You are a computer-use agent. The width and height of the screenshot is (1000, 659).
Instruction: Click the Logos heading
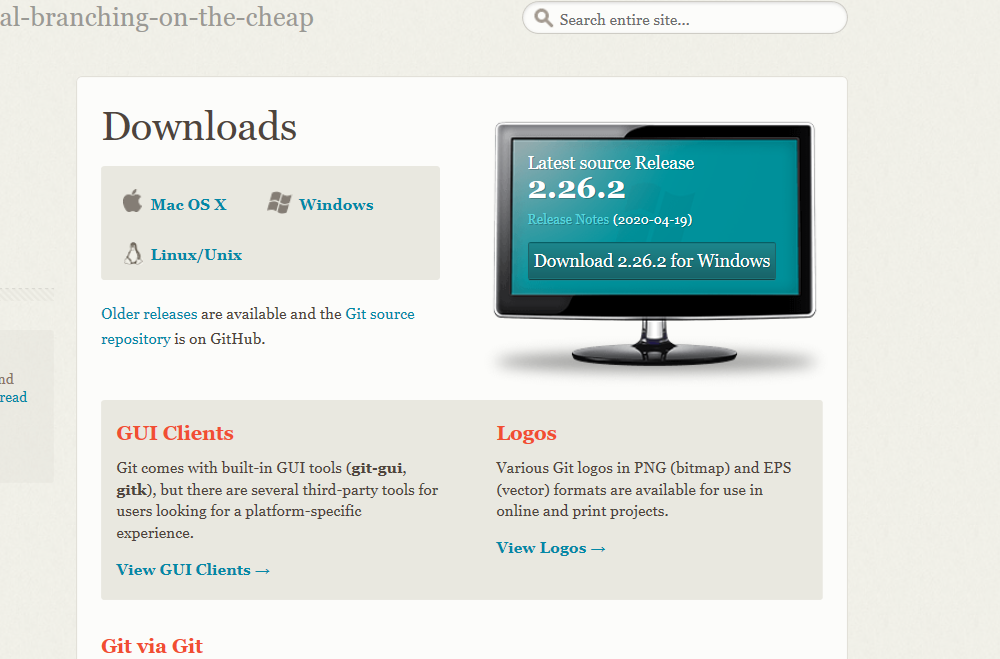[526, 434]
